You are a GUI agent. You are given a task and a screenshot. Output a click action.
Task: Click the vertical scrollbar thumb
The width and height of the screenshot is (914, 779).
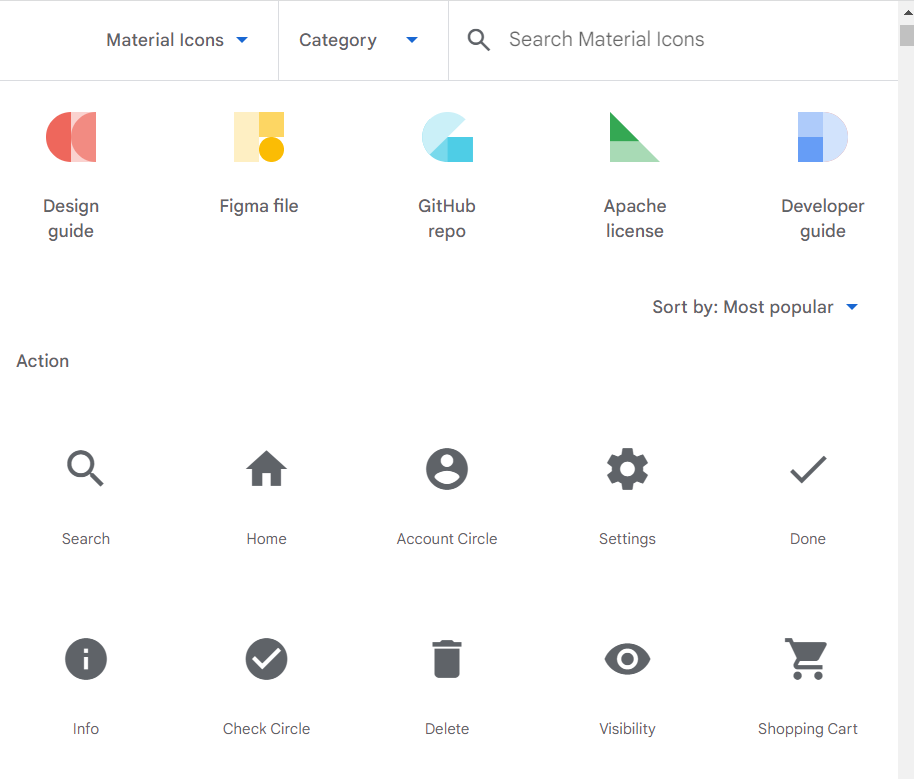[906, 35]
